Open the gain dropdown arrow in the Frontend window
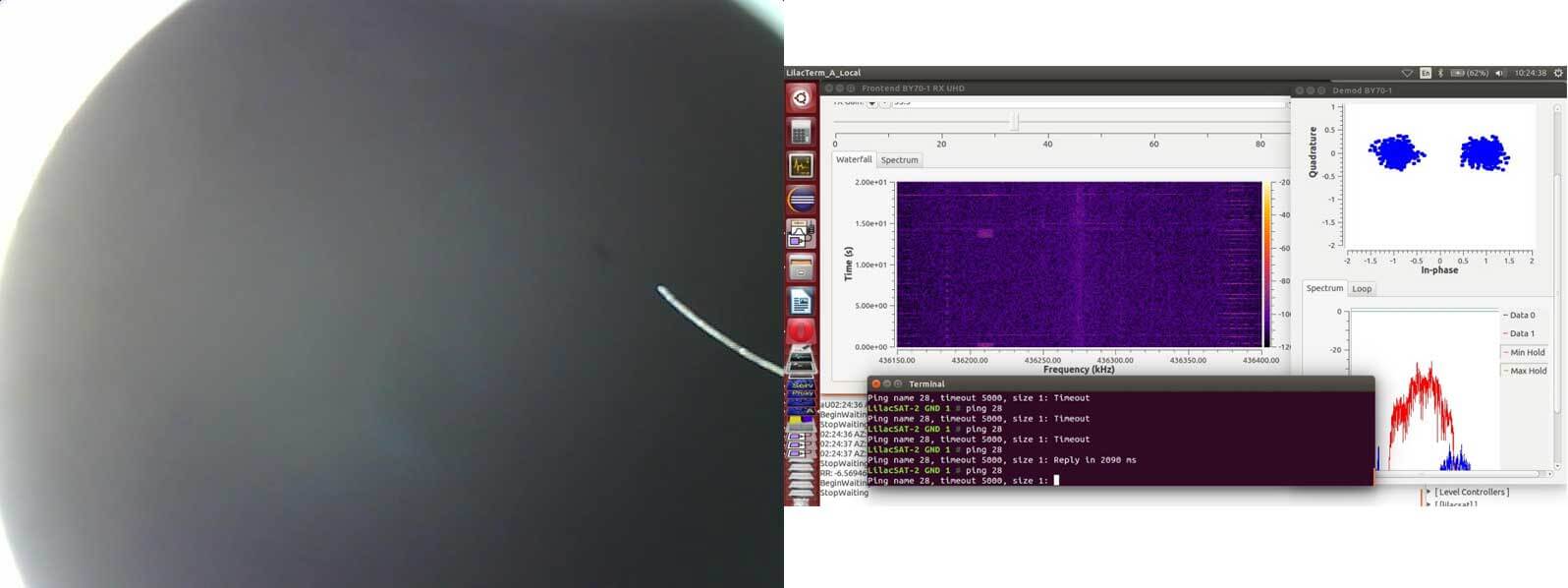Screen dimensions: 1568x588 (871, 102)
